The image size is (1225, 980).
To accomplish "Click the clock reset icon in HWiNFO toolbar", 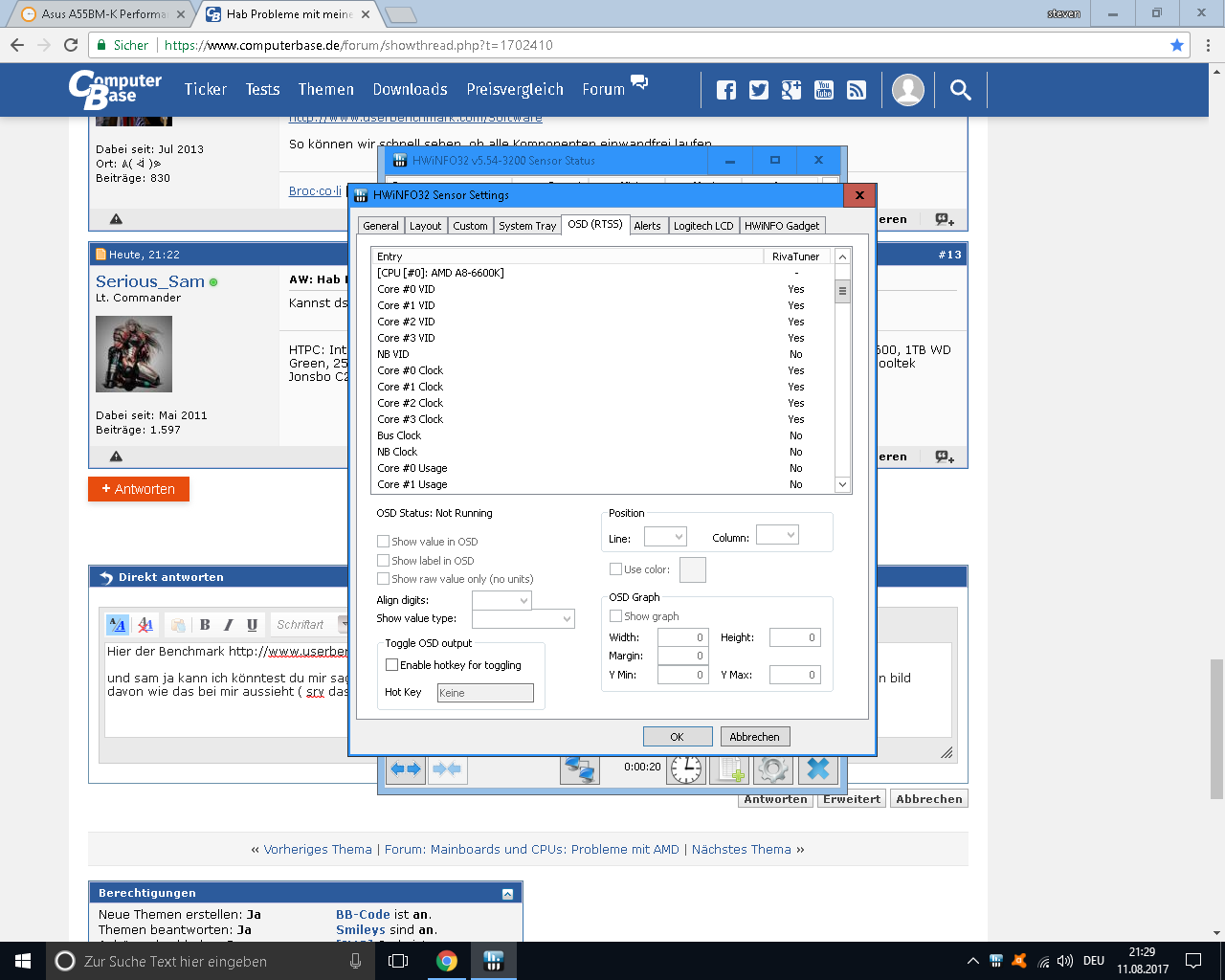I will pos(686,768).
